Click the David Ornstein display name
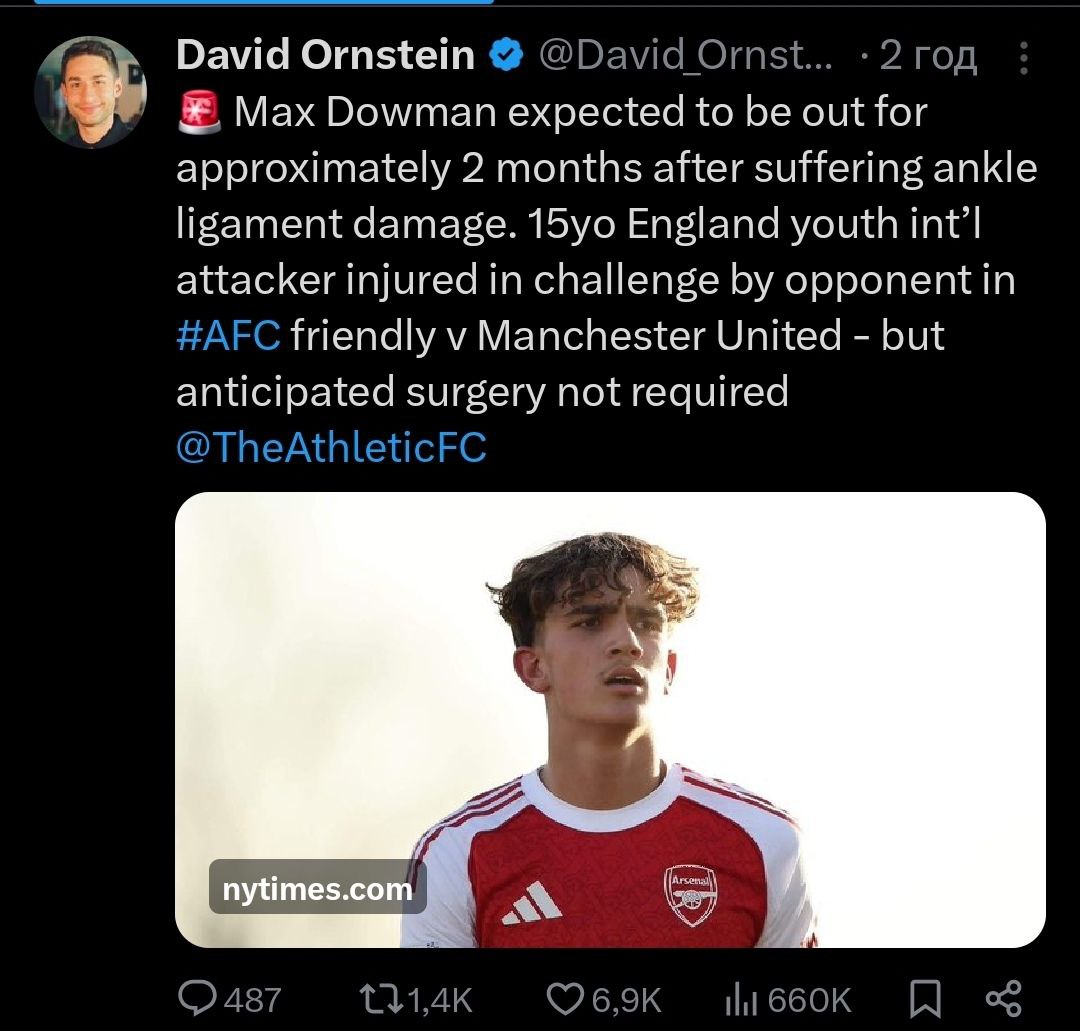This screenshot has width=1080, height=1031. click(325, 56)
